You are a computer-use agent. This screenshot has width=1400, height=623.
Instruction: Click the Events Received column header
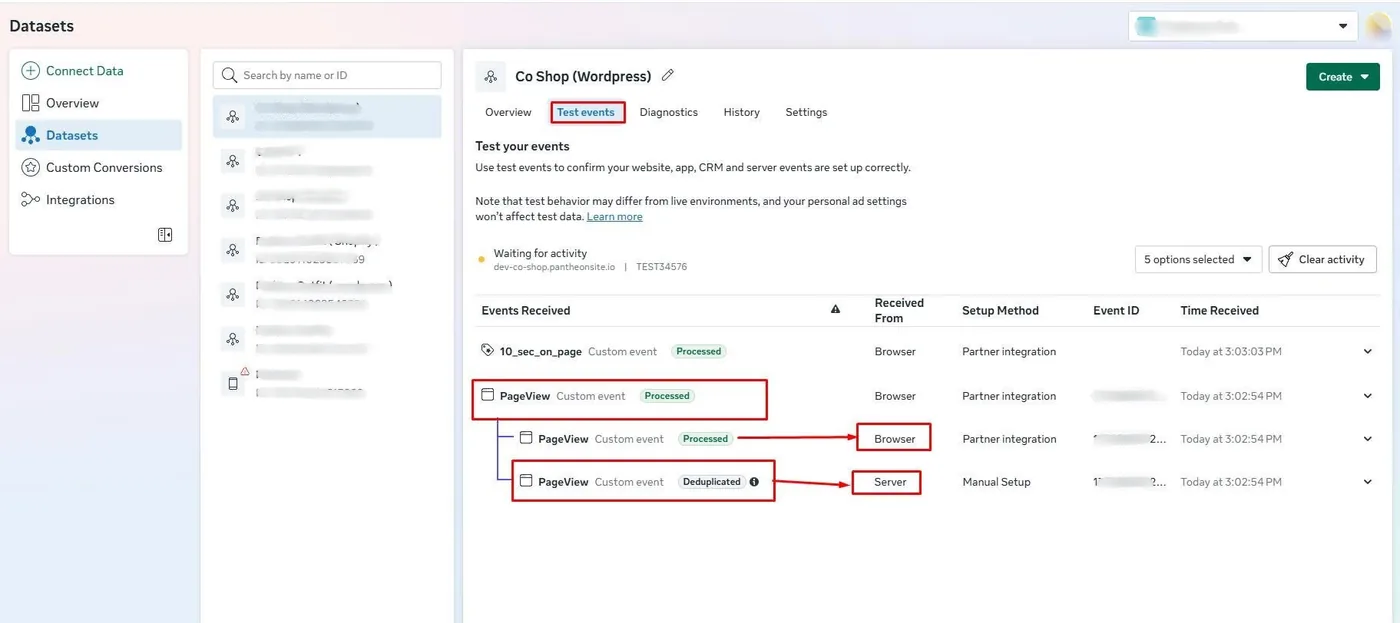click(526, 310)
